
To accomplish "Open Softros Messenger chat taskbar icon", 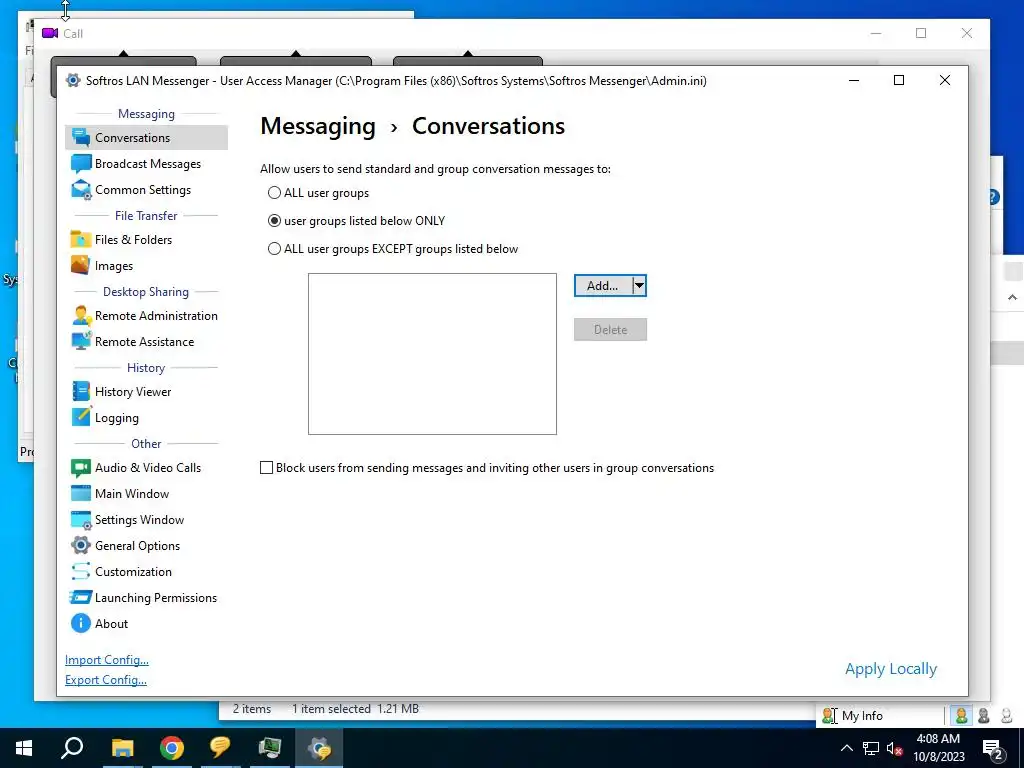I will [221, 748].
